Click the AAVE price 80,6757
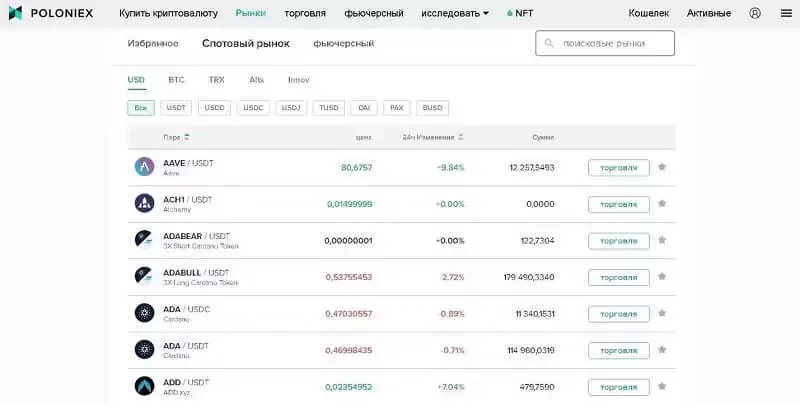Screen dimensions: 800x404 (x=357, y=167)
